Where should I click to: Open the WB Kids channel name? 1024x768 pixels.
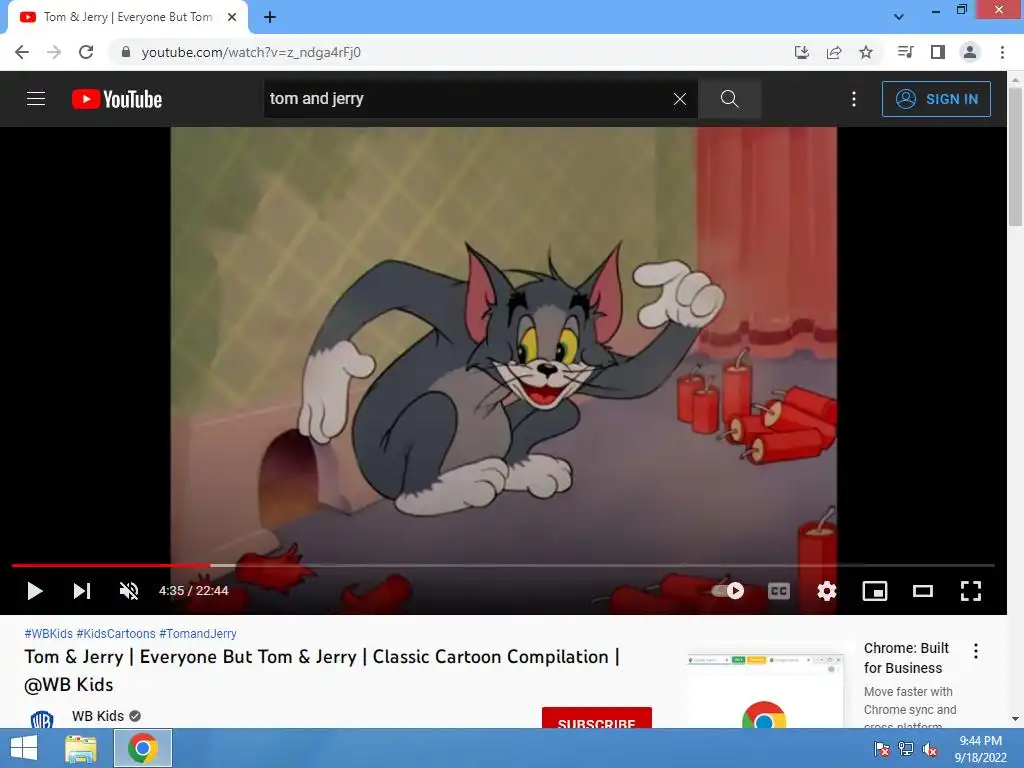tap(97, 716)
